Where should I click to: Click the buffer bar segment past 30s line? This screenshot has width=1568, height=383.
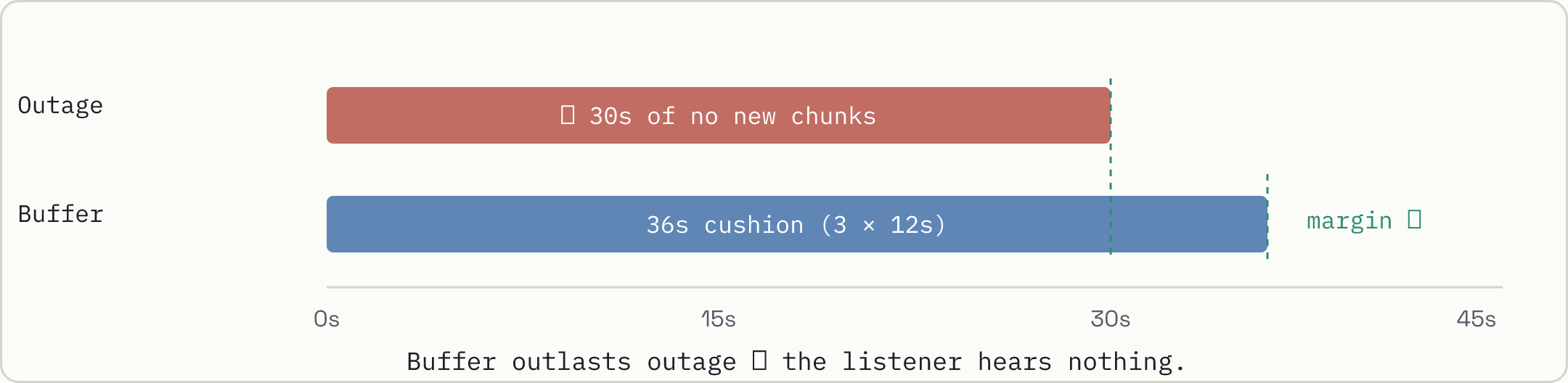tap(1189, 224)
